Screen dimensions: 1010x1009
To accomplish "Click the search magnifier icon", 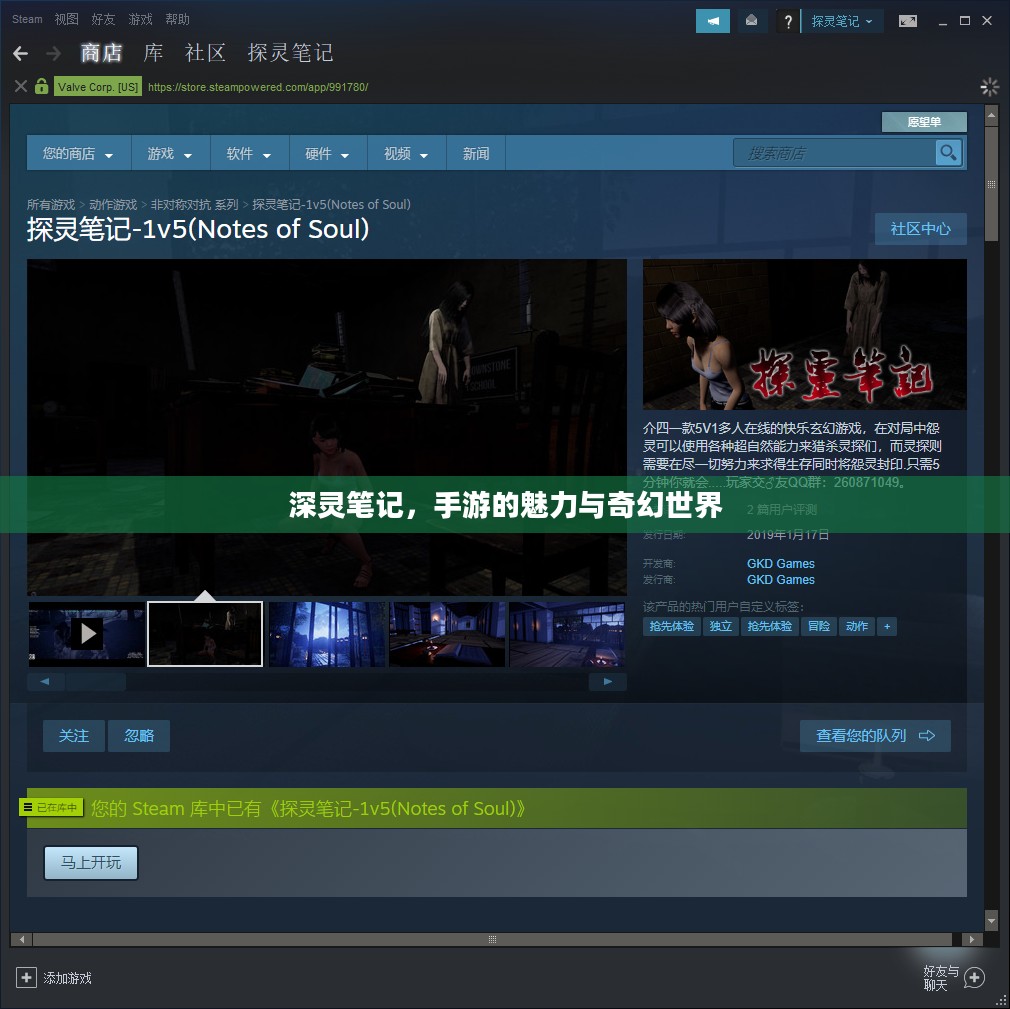I will (948, 153).
